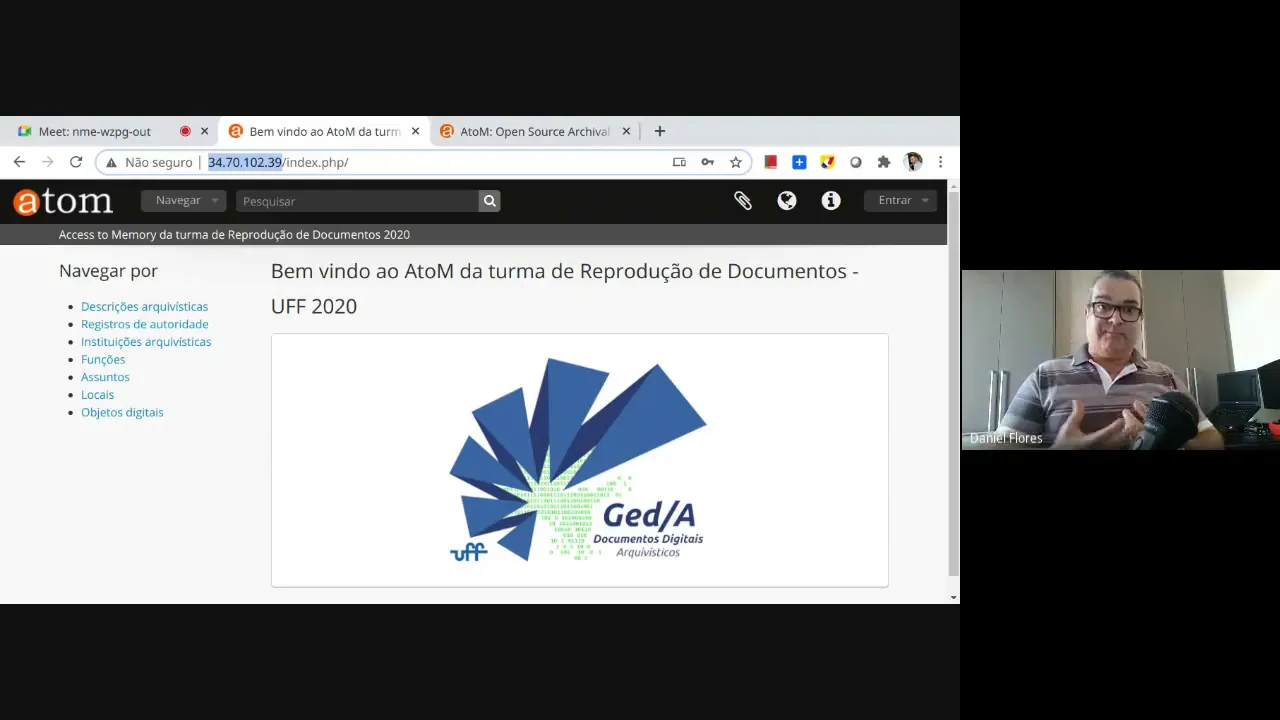Open the Assuntos link
The height and width of the screenshot is (720, 1280).
105,377
